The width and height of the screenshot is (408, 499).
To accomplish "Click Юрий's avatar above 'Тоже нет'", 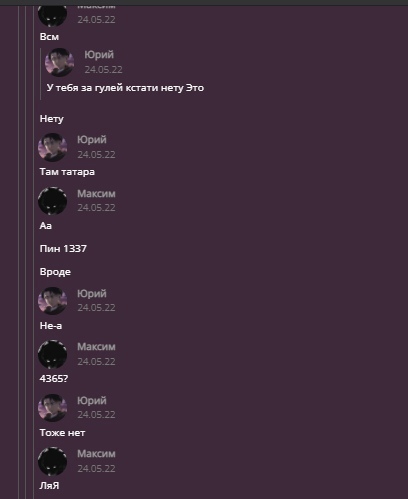I will tap(53, 408).
